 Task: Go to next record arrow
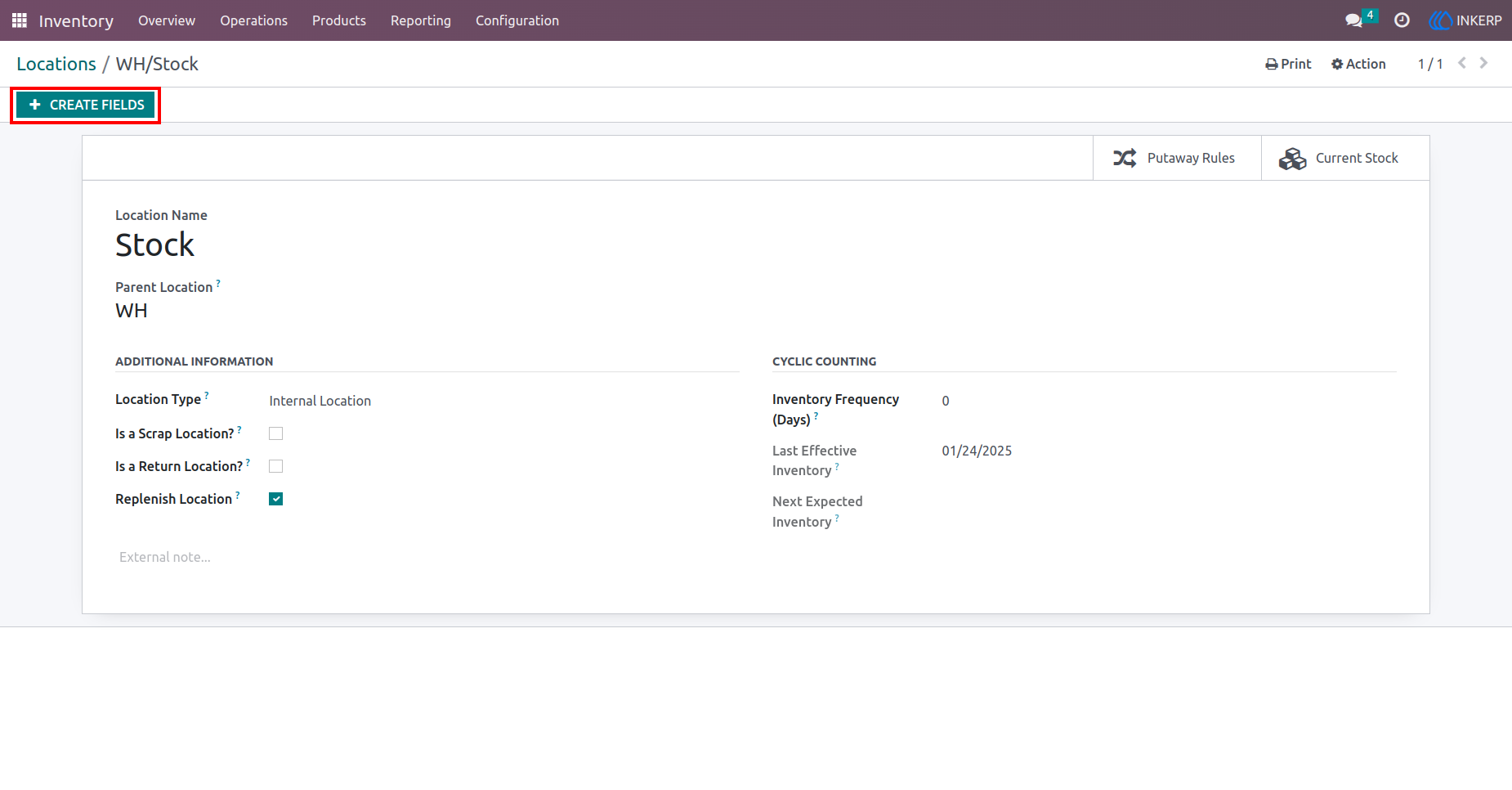(x=1483, y=63)
